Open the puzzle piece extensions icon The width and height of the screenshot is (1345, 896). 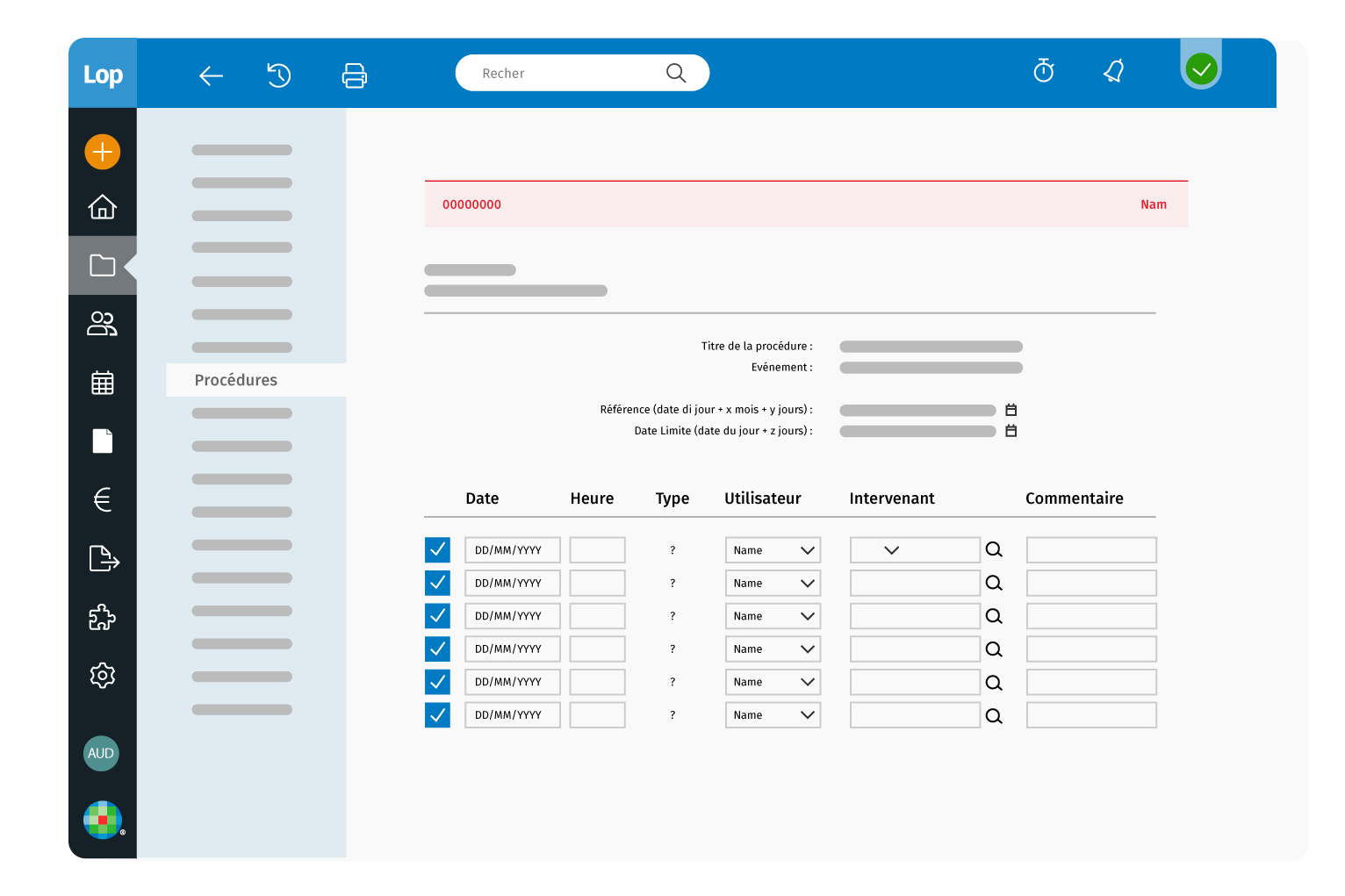tap(103, 617)
